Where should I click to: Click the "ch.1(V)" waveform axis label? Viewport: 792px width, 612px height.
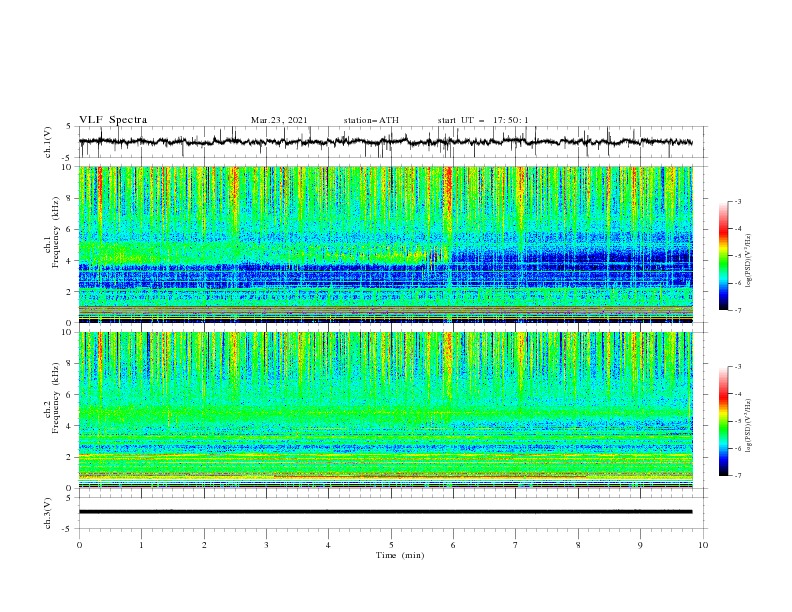point(48,142)
